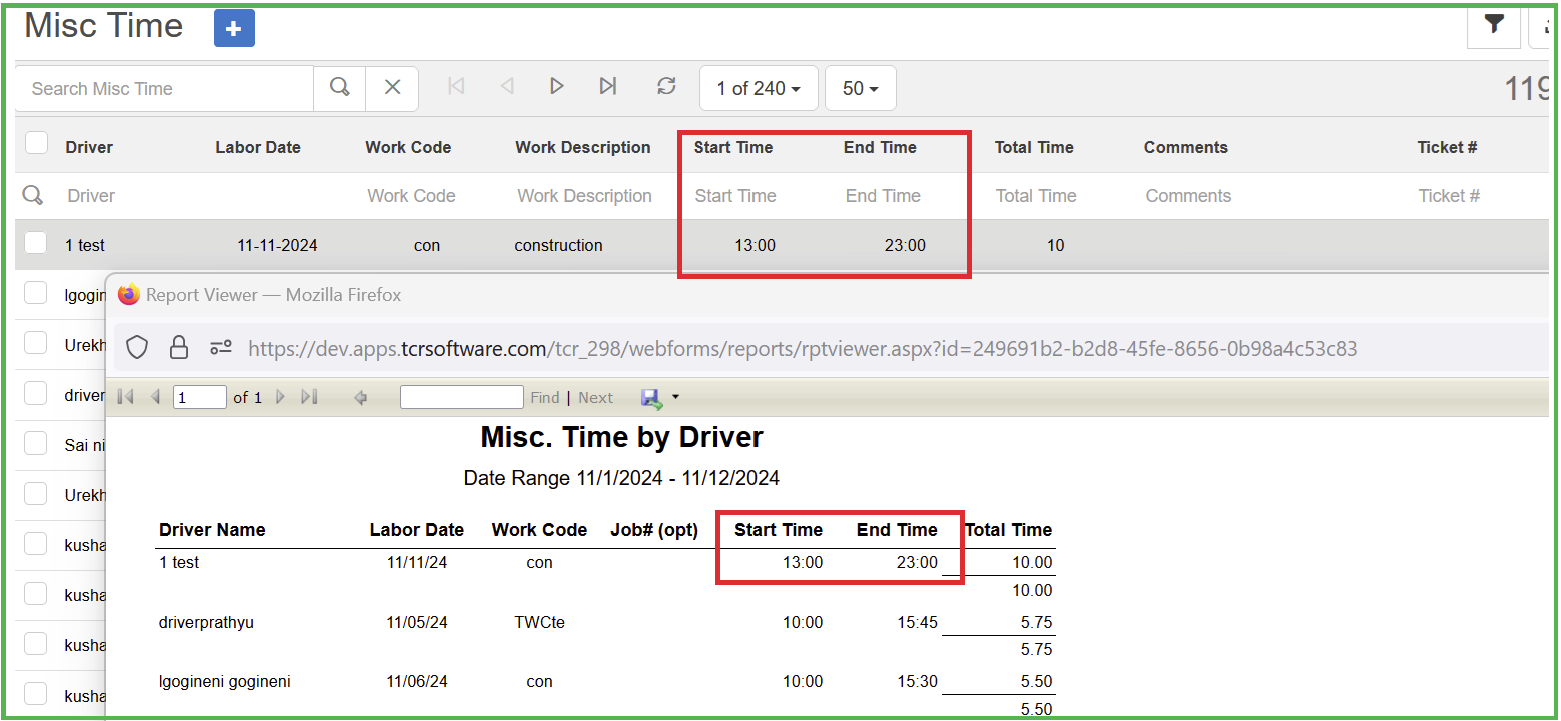1561x721 pixels.
Task: Click the find text box in the report toolbar
Action: pyautogui.click(x=462, y=397)
